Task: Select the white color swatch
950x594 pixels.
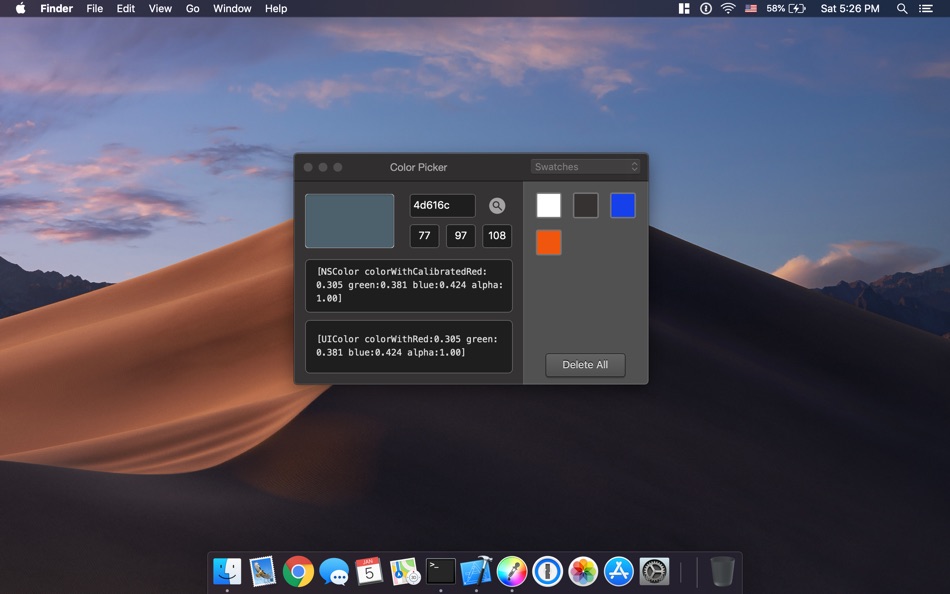Action: pyautogui.click(x=549, y=206)
